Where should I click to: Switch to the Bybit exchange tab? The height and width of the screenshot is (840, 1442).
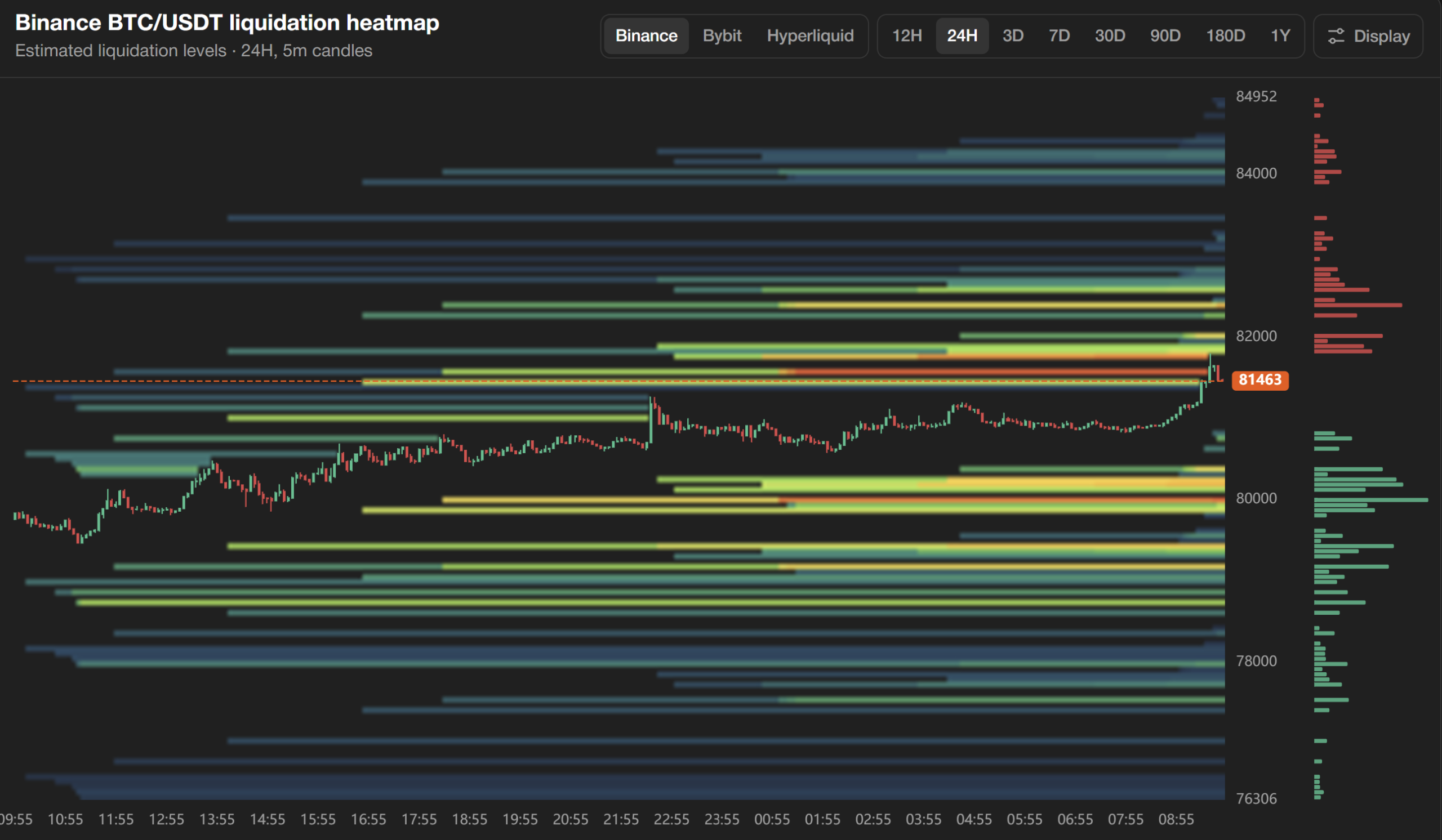tap(722, 35)
